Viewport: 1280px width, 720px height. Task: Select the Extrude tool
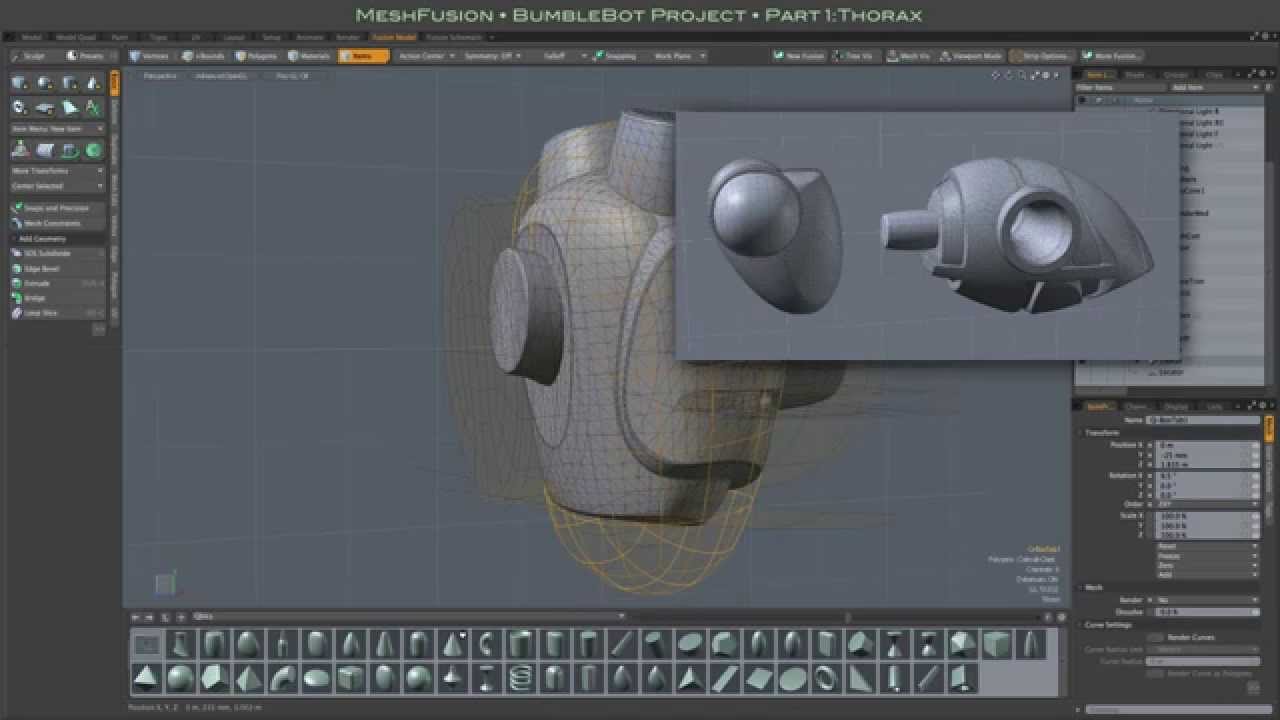[57, 283]
